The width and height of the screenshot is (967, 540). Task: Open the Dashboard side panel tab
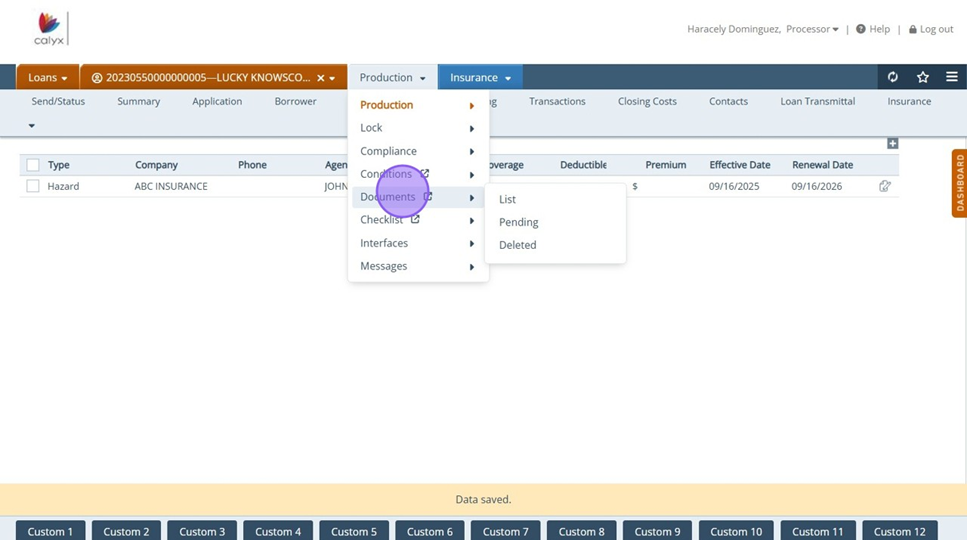pyautogui.click(x=959, y=183)
